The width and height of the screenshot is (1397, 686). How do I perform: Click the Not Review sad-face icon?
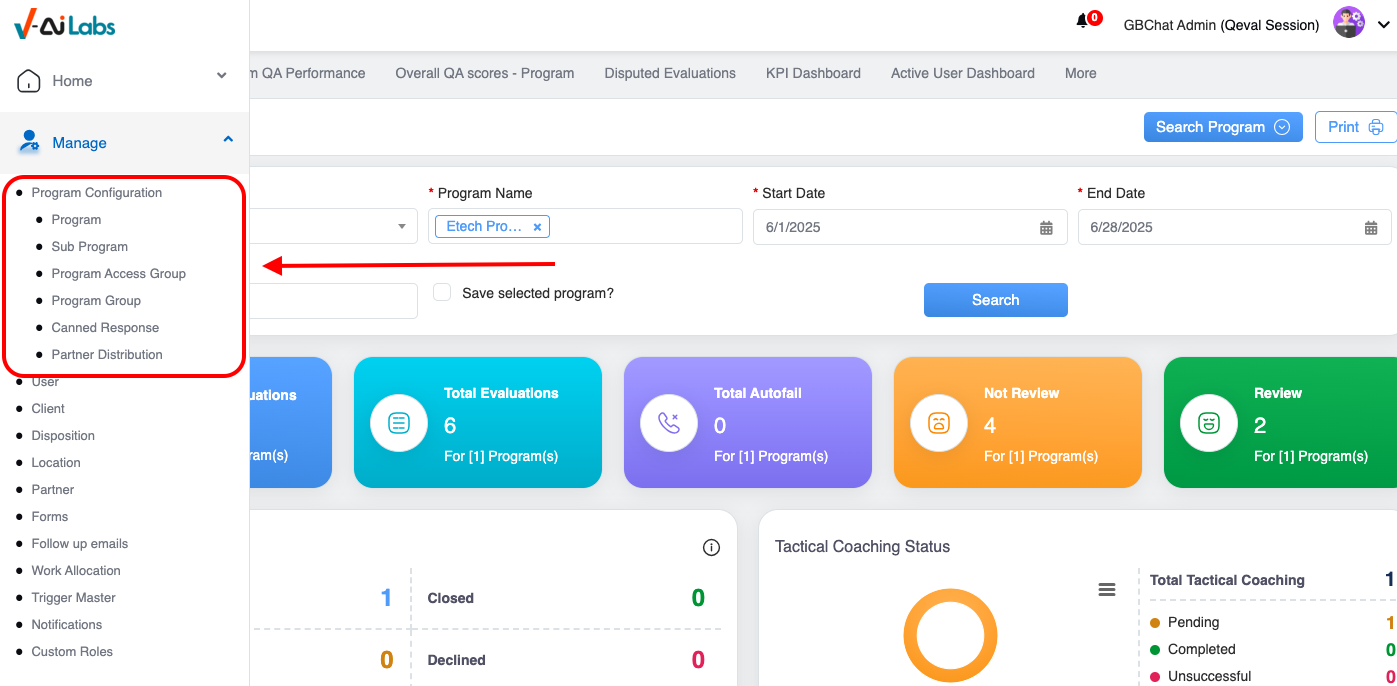point(939,422)
